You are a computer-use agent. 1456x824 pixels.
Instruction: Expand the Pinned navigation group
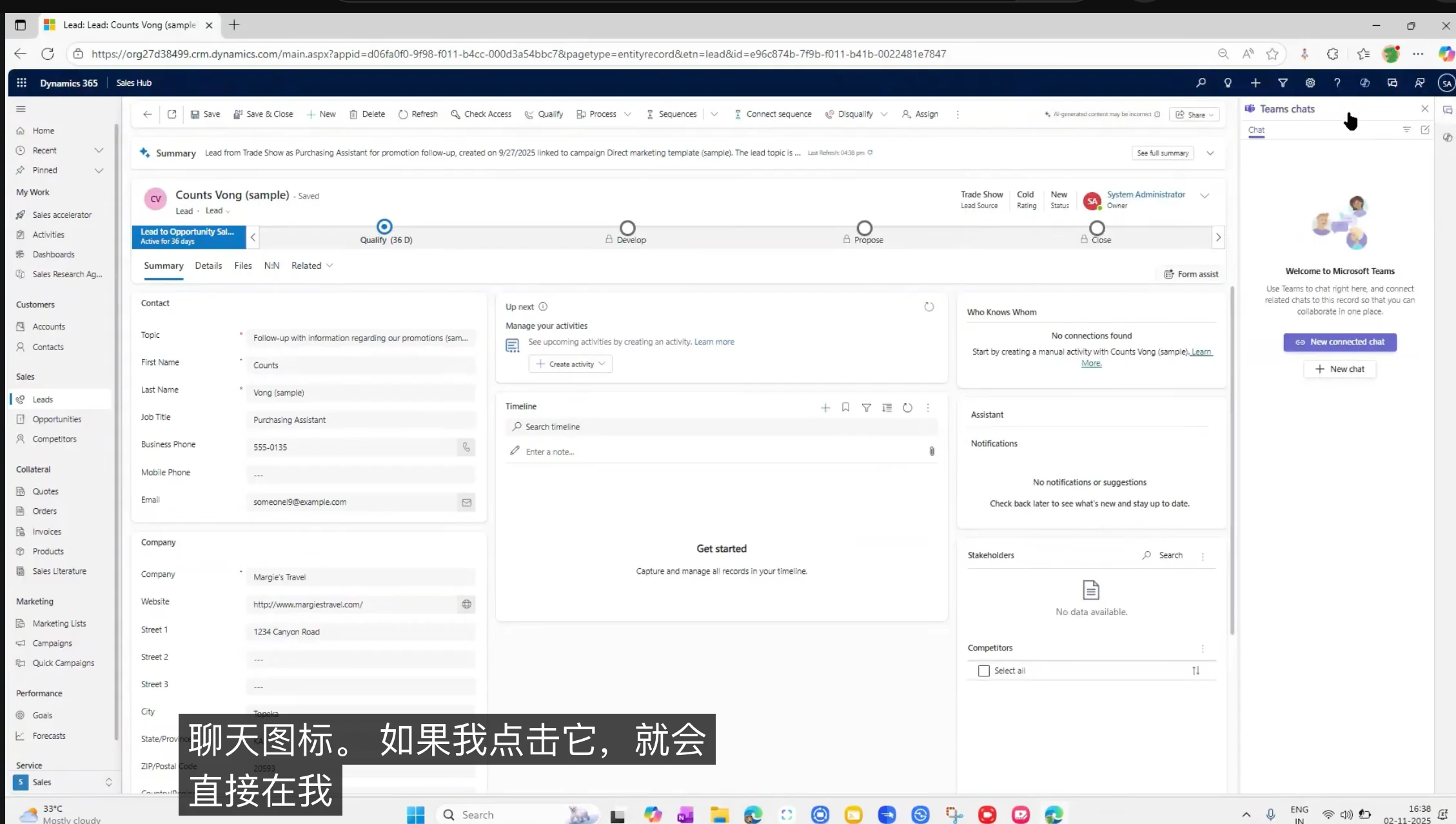click(x=99, y=170)
